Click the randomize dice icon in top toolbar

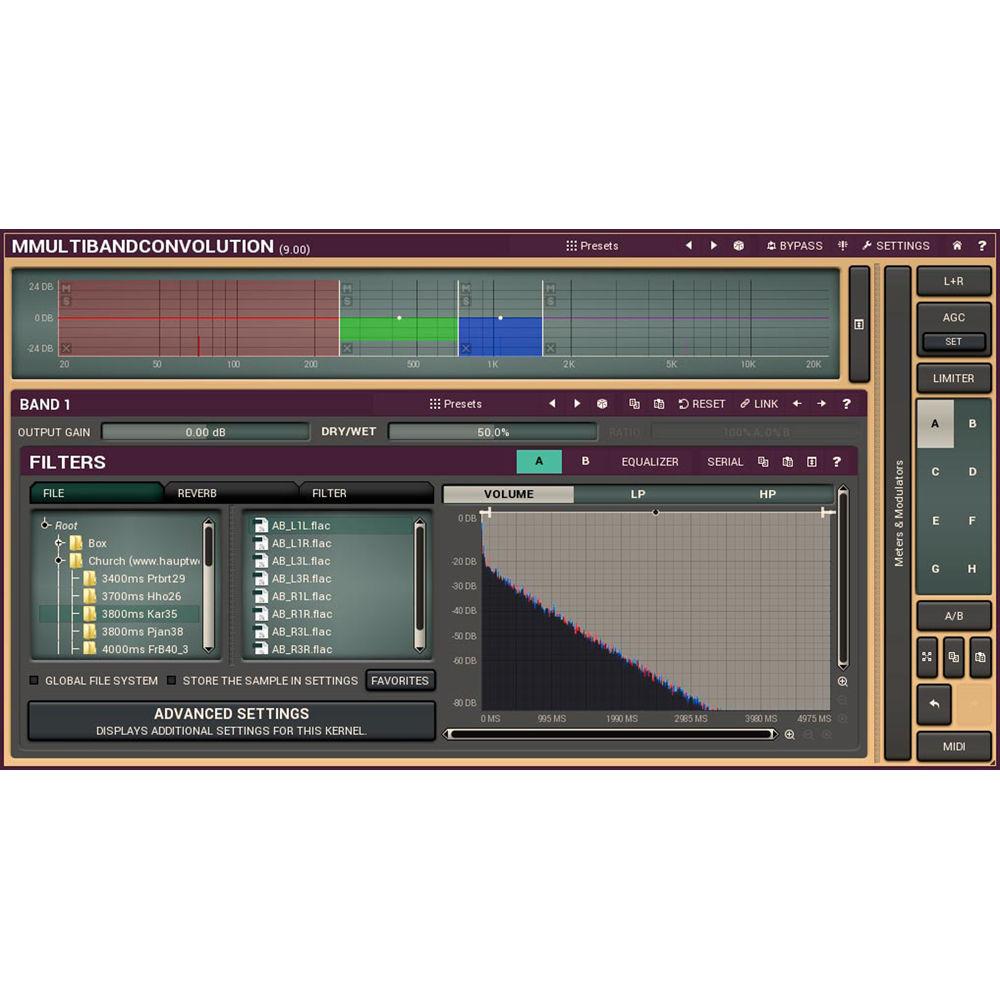tap(738, 245)
